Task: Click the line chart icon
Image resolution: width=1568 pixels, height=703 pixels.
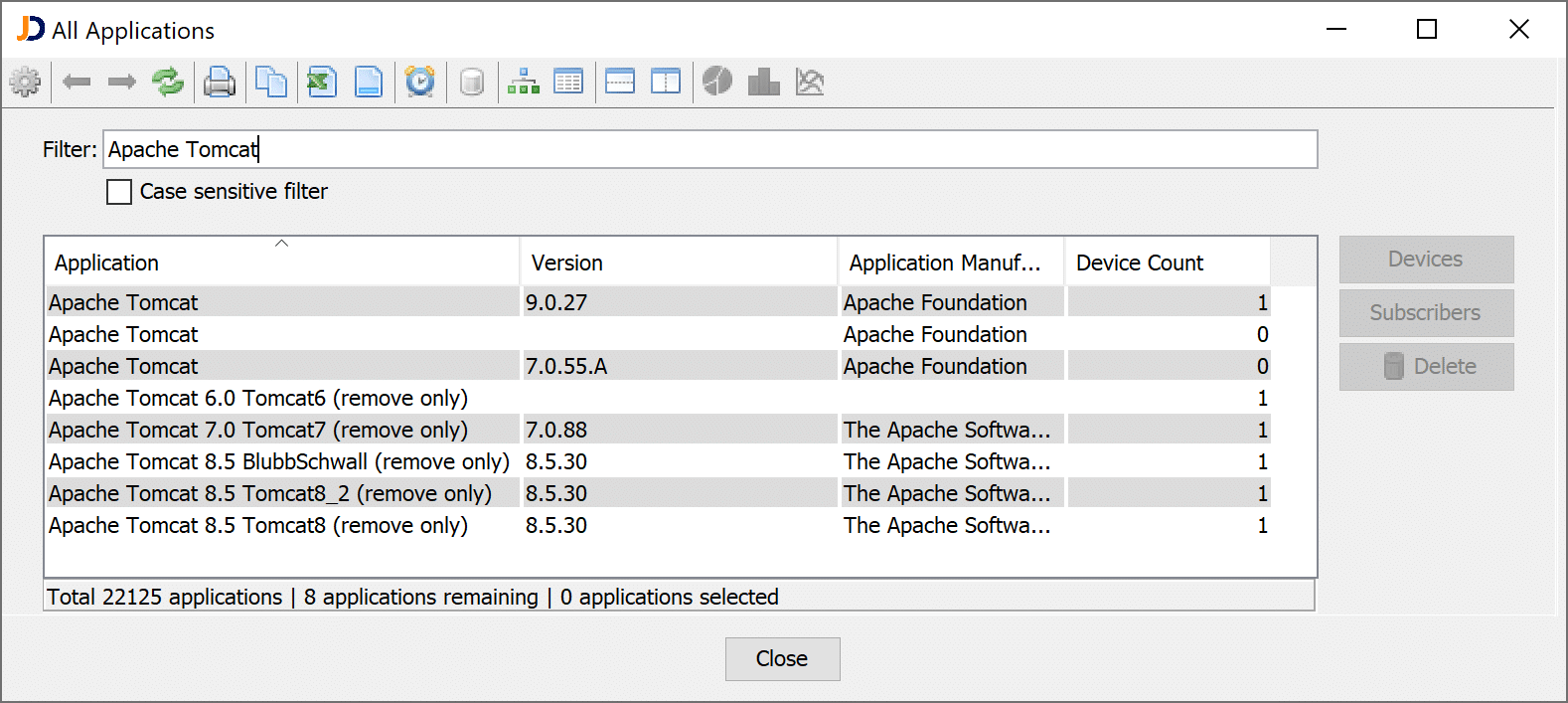Action: [x=810, y=82]
